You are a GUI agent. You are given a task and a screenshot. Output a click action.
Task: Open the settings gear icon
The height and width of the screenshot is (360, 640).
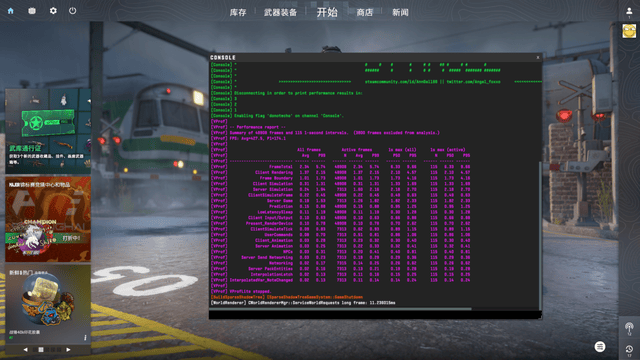pyautogui.click(x=53, y=11)
